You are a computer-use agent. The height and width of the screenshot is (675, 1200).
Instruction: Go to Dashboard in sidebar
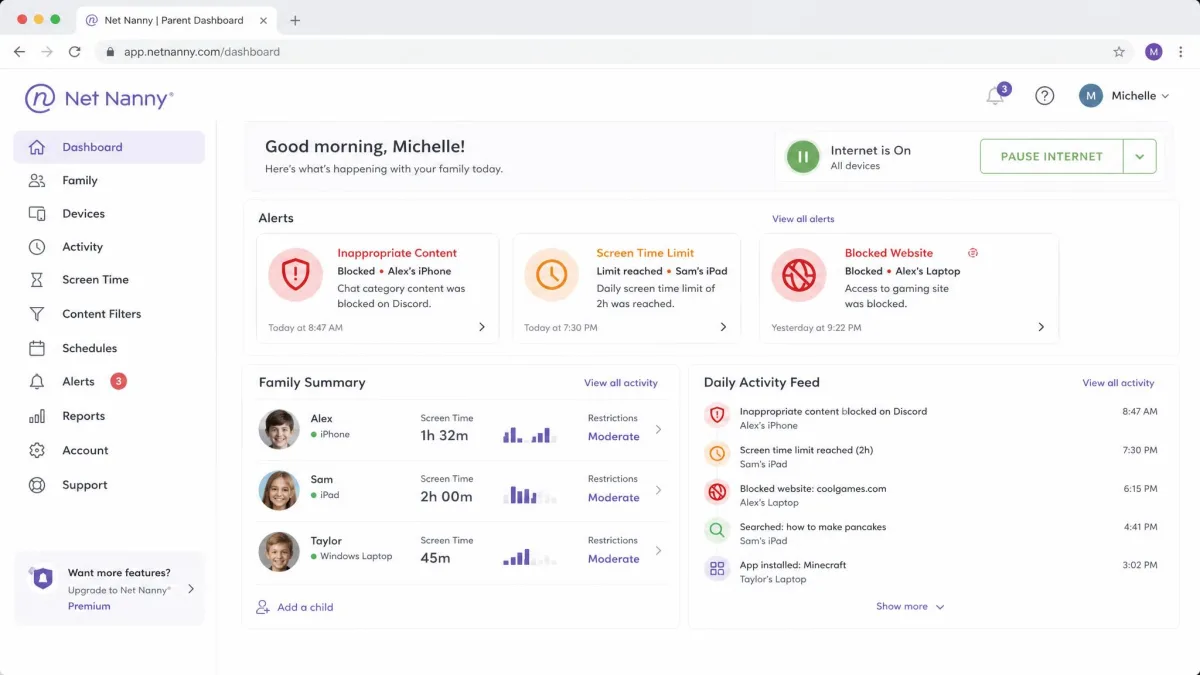coord(109,147)
